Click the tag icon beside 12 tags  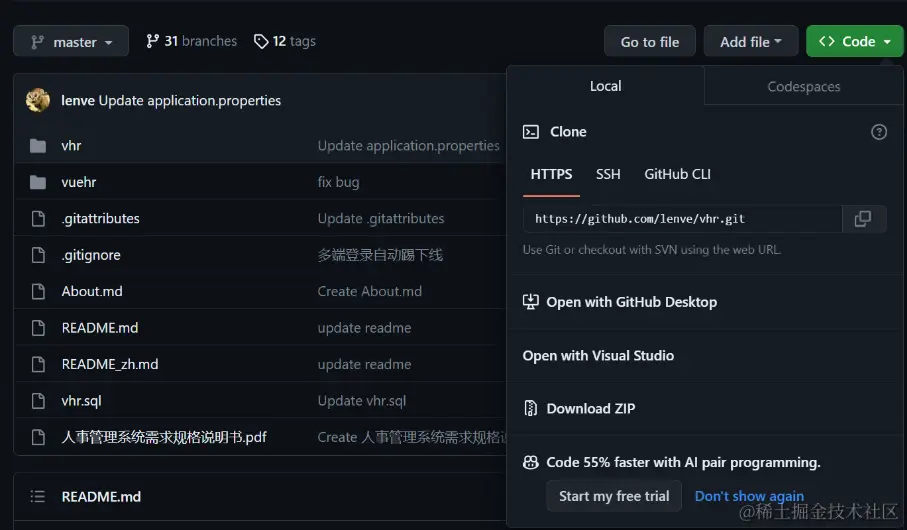261,41
